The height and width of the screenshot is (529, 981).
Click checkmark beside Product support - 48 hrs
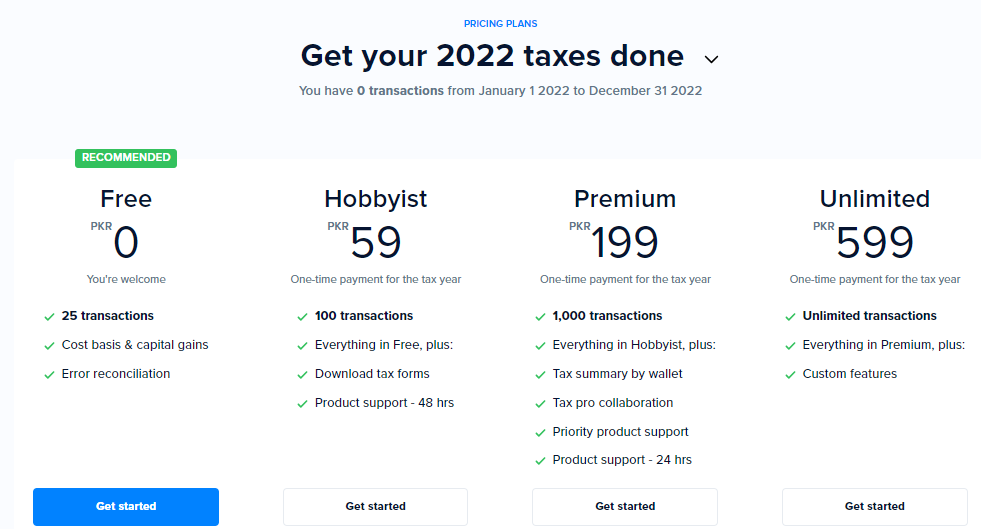302,404
